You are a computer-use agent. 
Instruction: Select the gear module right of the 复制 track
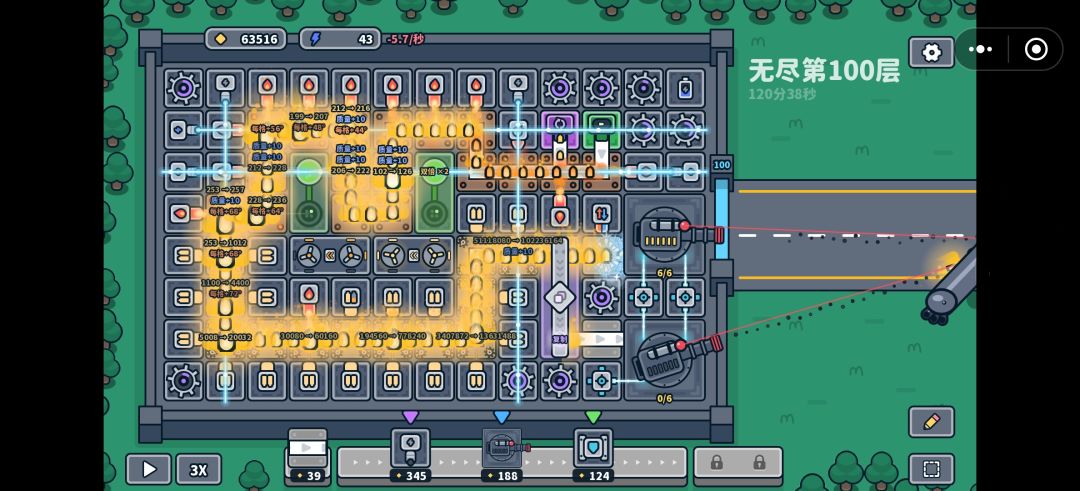[x=601, y=297]
